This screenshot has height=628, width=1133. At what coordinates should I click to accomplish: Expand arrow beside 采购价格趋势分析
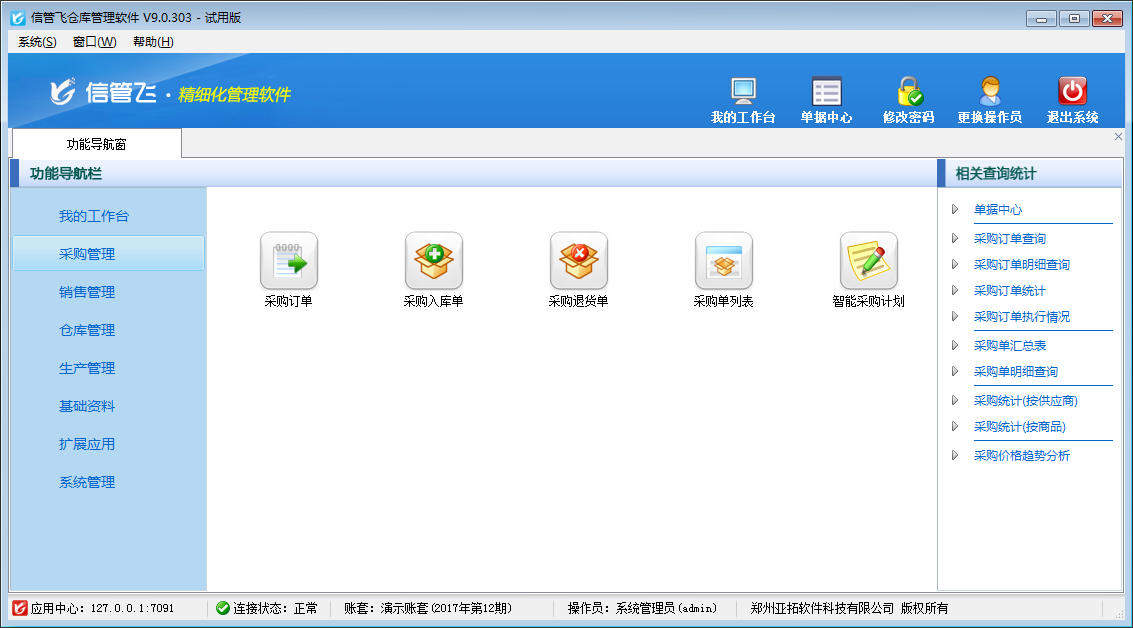click(955, 456)
